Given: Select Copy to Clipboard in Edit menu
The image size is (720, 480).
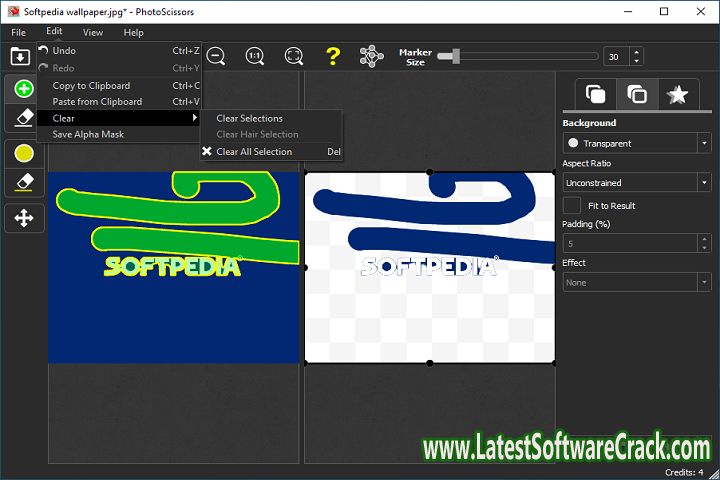Looking at the screenshot, I should 91,86.
